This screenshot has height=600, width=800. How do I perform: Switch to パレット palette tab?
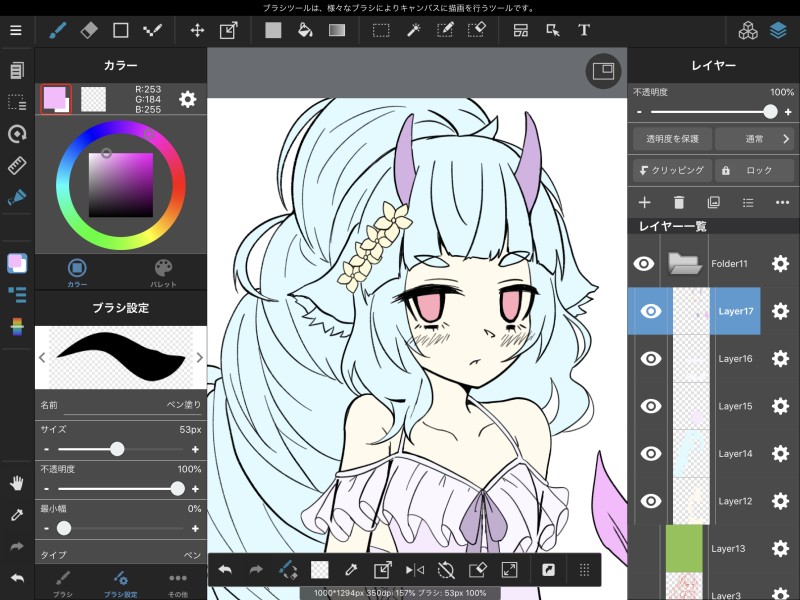coord(163,272)
